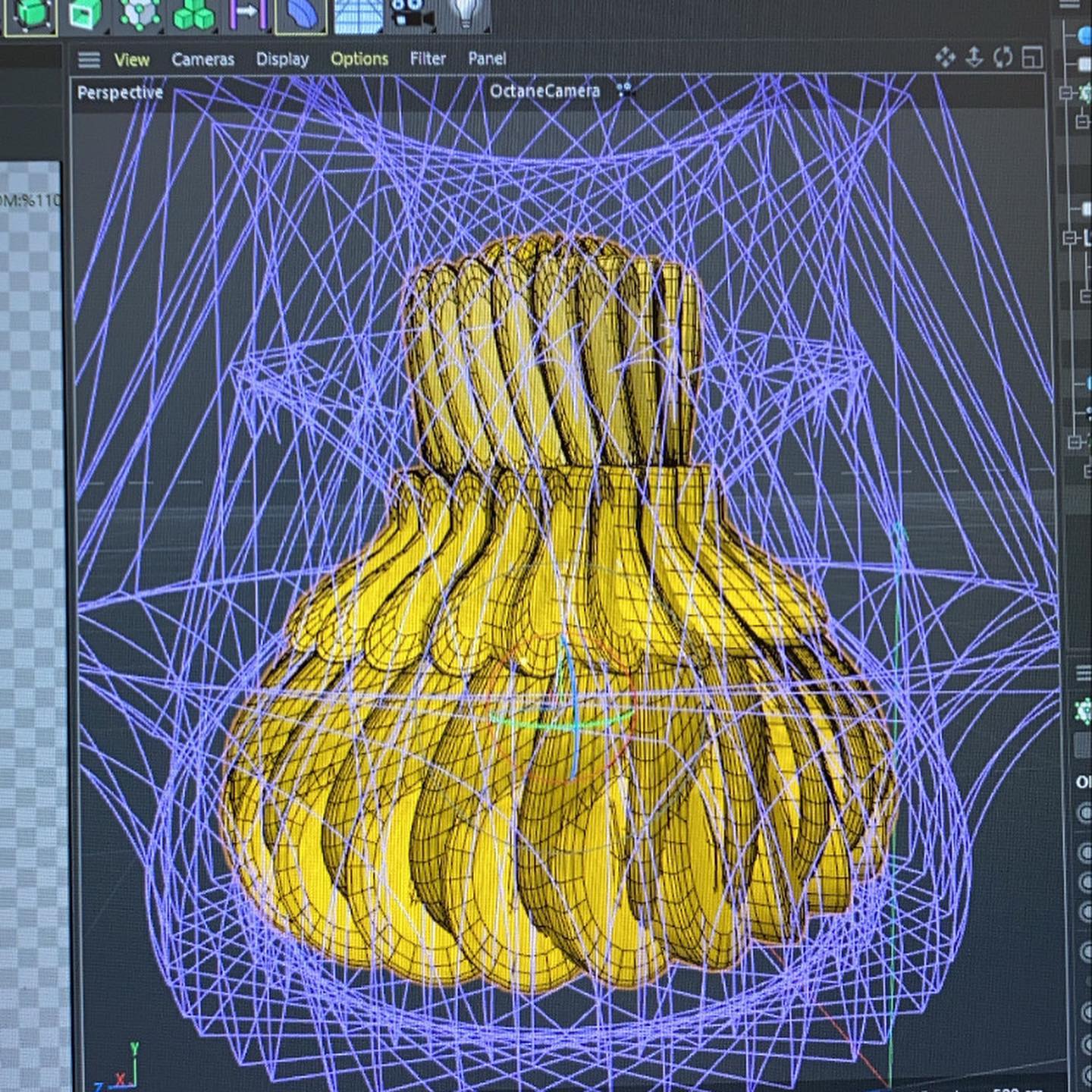Toggle the active viewport maximize icon

[x=1032, y=58]
